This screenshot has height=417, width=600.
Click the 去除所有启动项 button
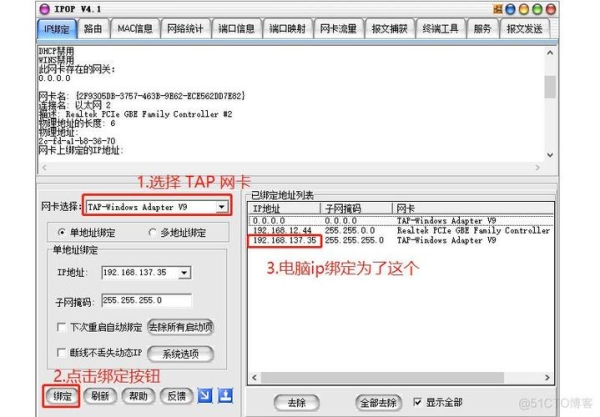point(181,327)
